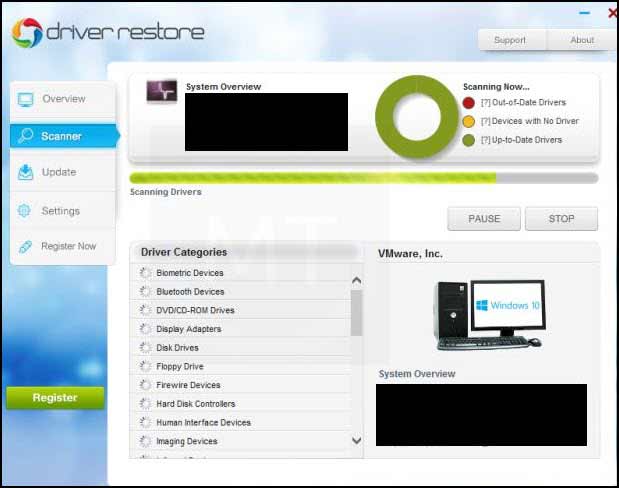Stop the driver scan

pyautogui.click(x=561, y=219)
